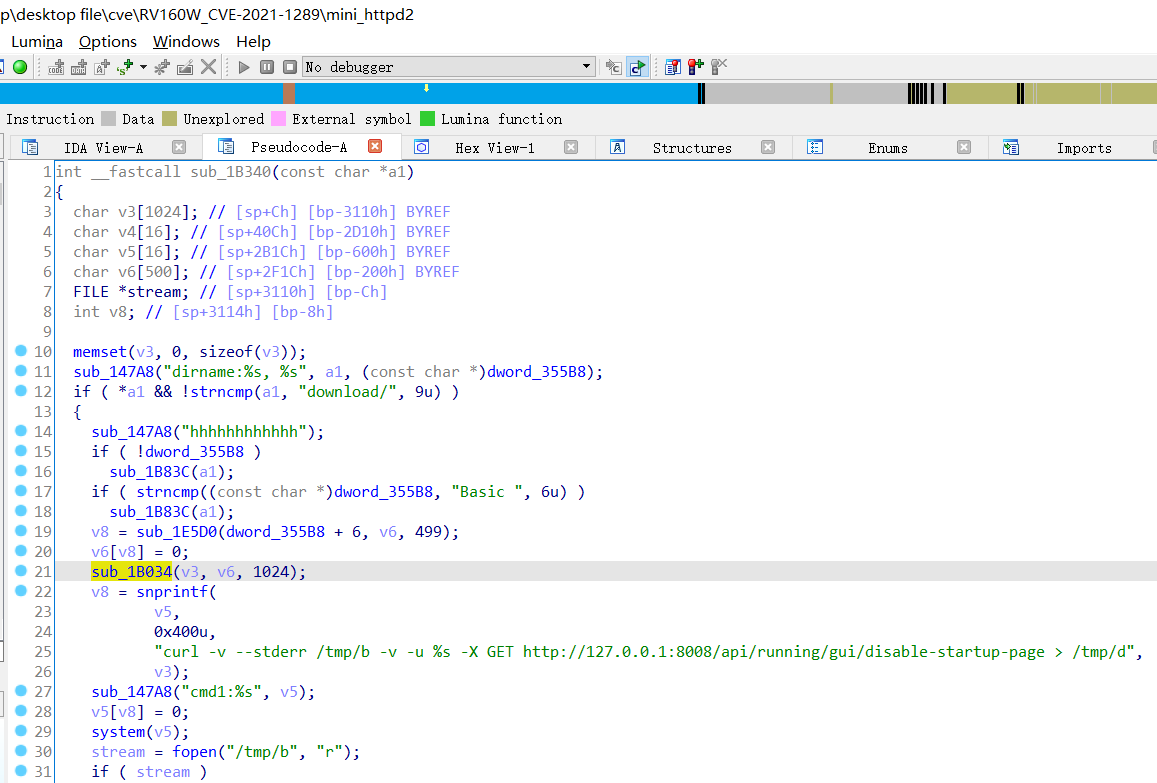
Task: Open the Enums tab
Action: tap(888, 148)
